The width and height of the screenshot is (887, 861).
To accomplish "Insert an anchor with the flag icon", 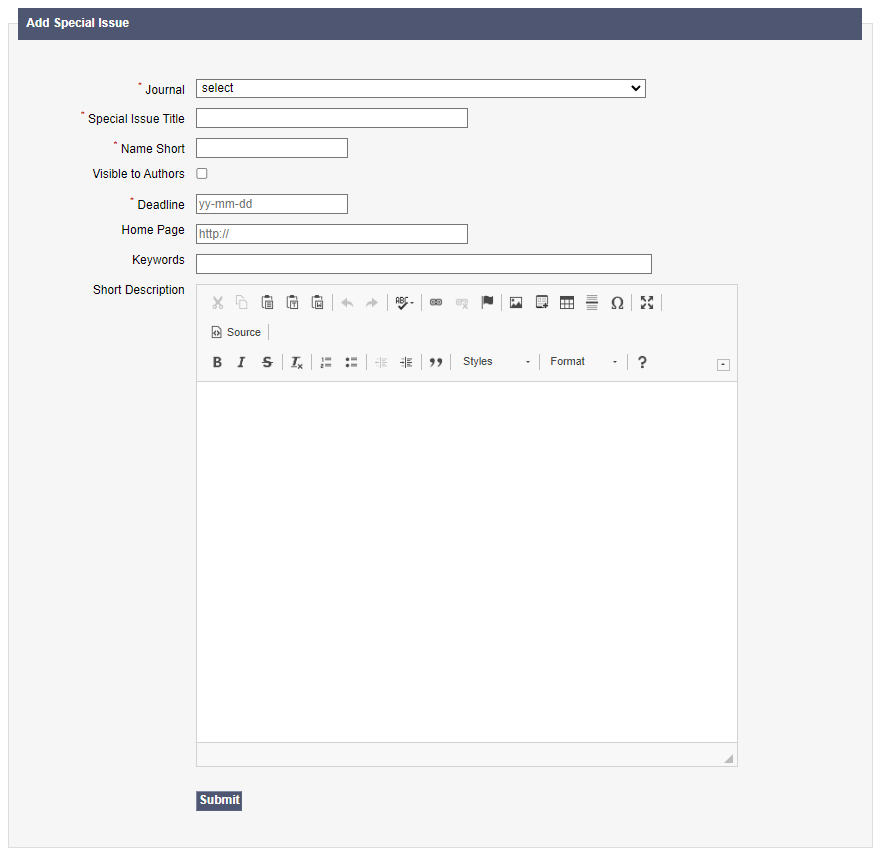I will tap(487, 303).
